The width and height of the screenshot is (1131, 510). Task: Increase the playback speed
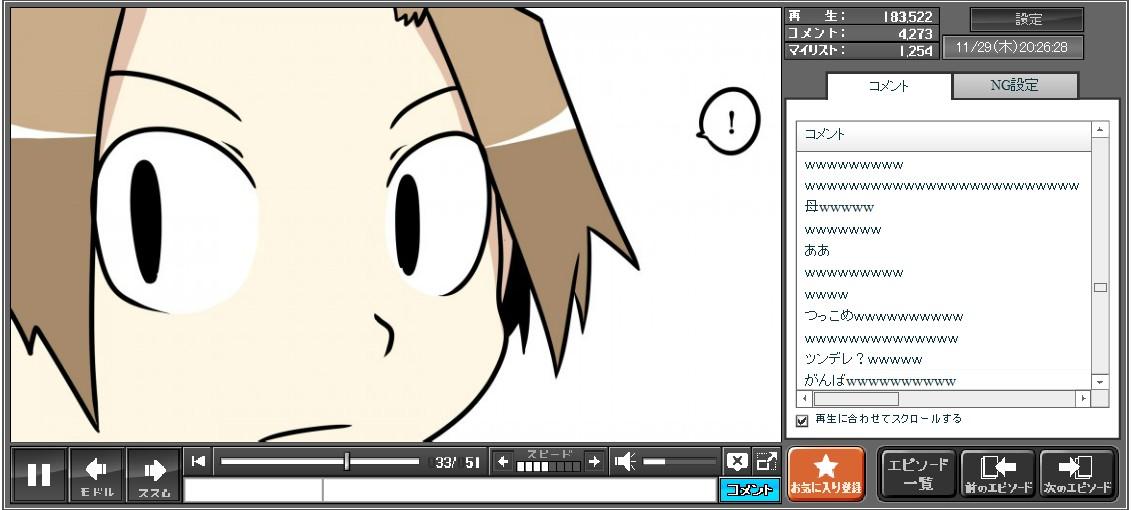(x=594, y=461)
